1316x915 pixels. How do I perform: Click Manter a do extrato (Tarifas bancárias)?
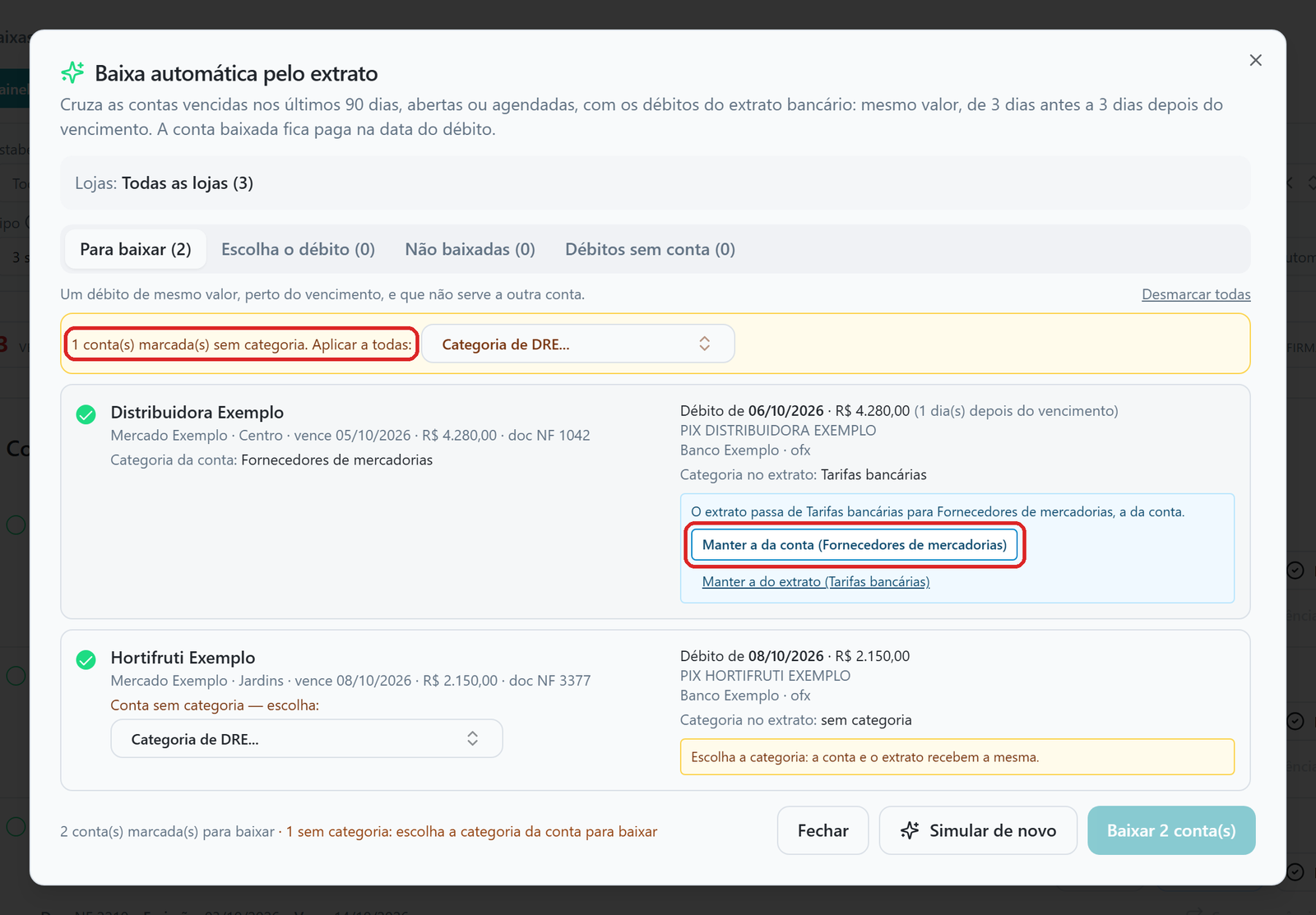816,581
